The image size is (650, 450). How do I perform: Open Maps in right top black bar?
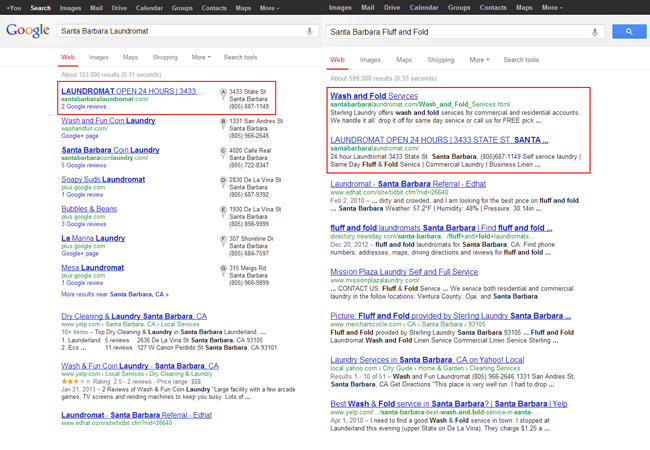pyautogui.click(x=524, y=7)
